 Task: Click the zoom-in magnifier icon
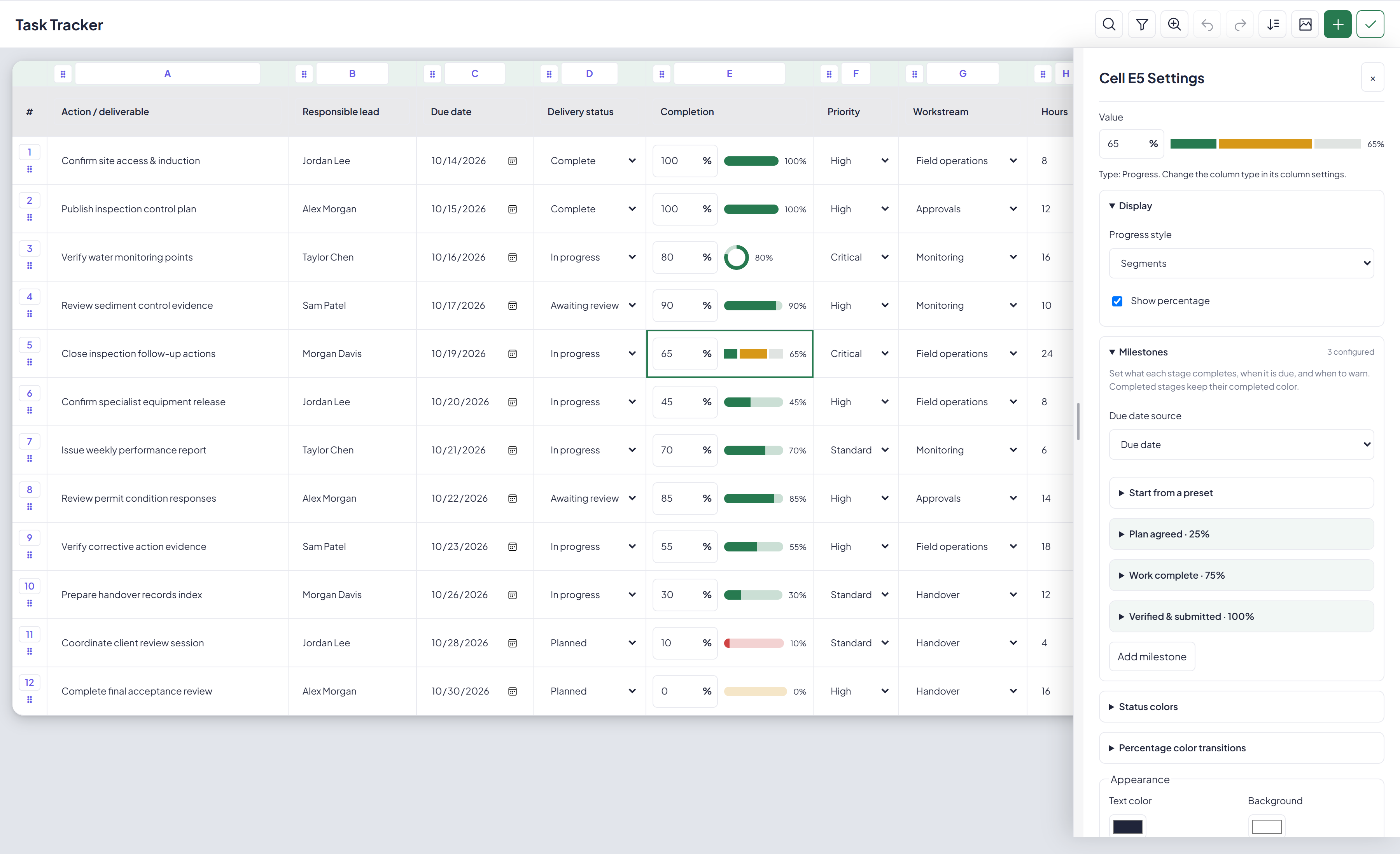[1174, 24]
